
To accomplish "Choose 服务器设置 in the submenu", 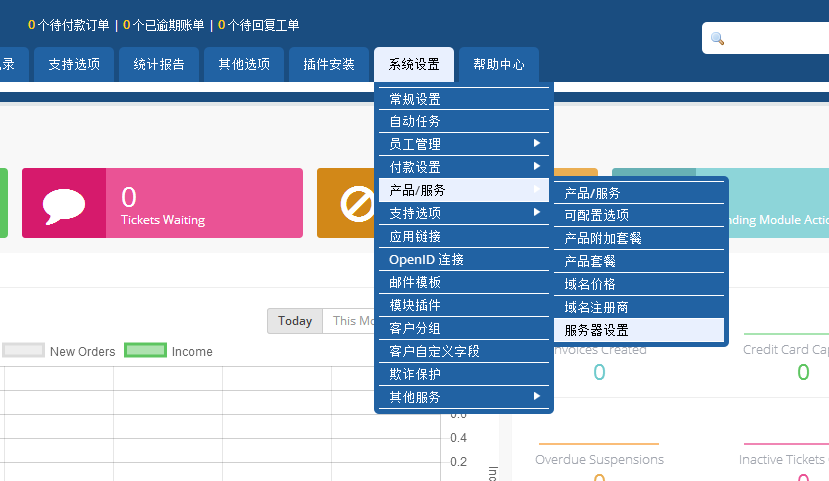I will click(x=639, y=330).
